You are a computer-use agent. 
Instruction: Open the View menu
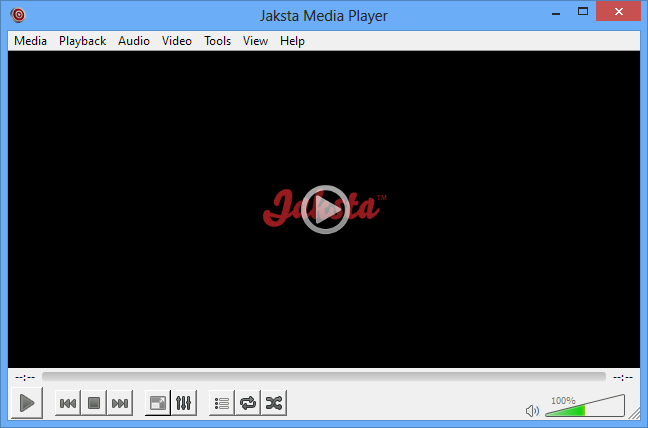click(255, 41)
